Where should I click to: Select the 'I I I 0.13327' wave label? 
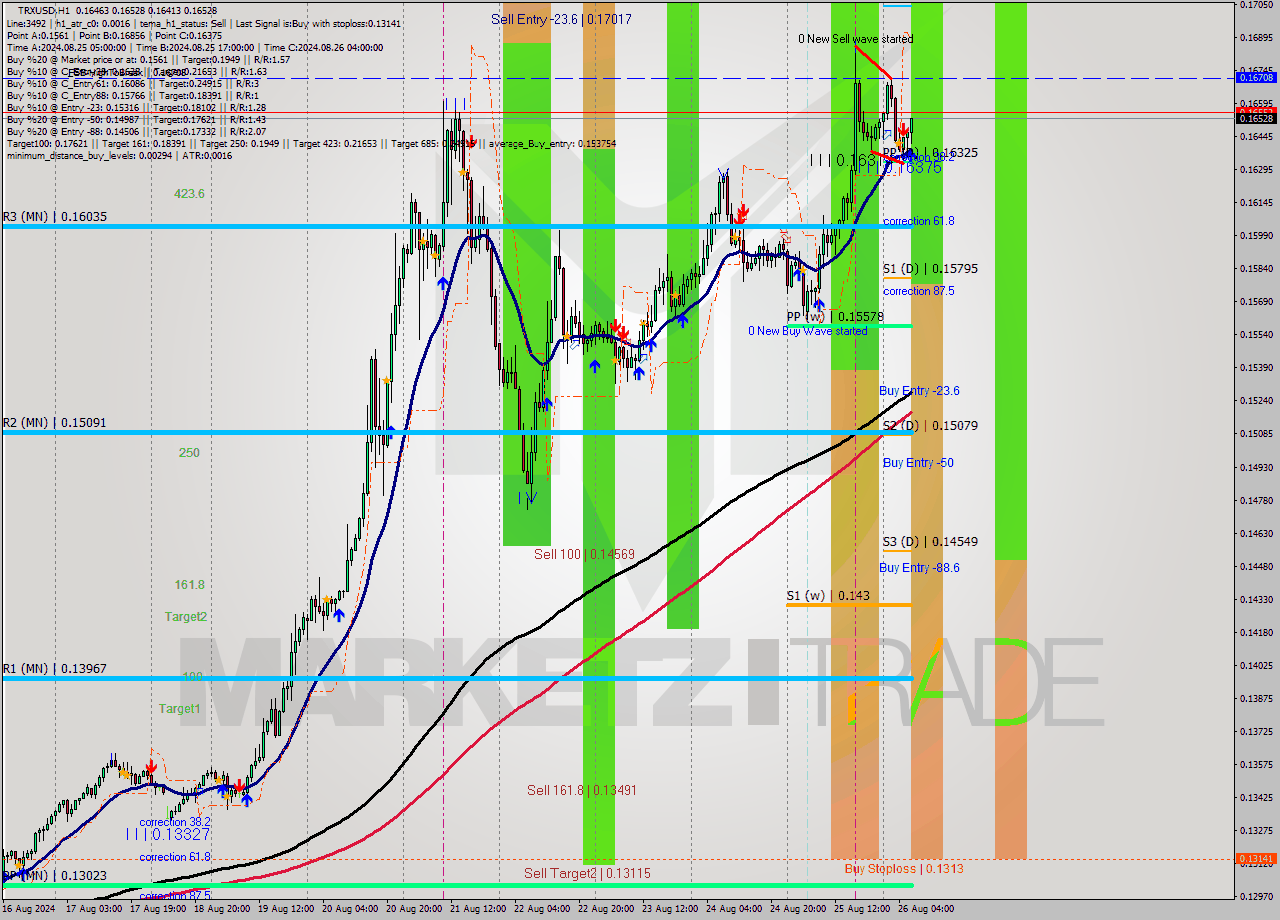tap(168, 834)
